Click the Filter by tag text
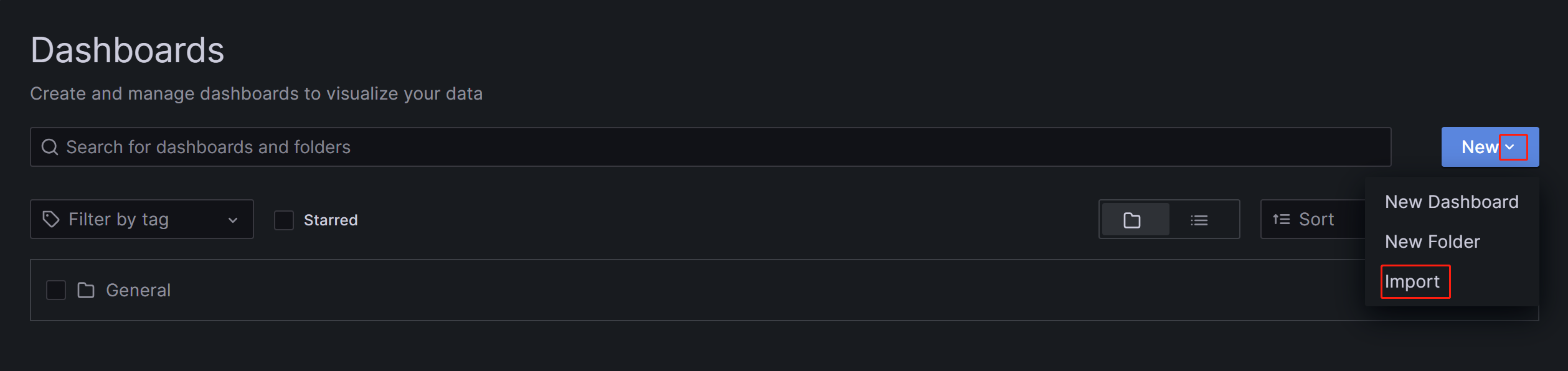Image resolution: width=1568 pixels, height=371 pixels. pos(118,219)
